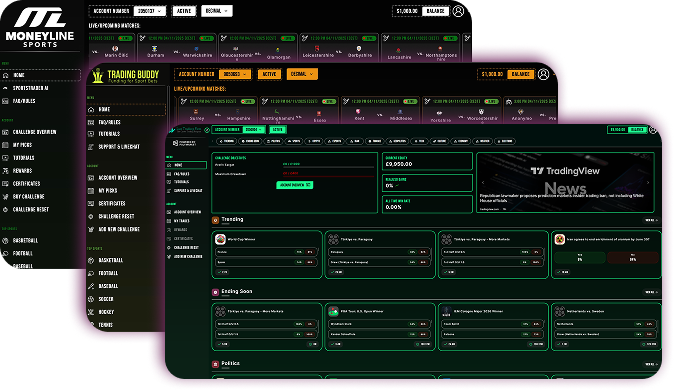Screen dimensions: 675x391
Task: Click green button in challenge objectives panel
Action: 295,185
